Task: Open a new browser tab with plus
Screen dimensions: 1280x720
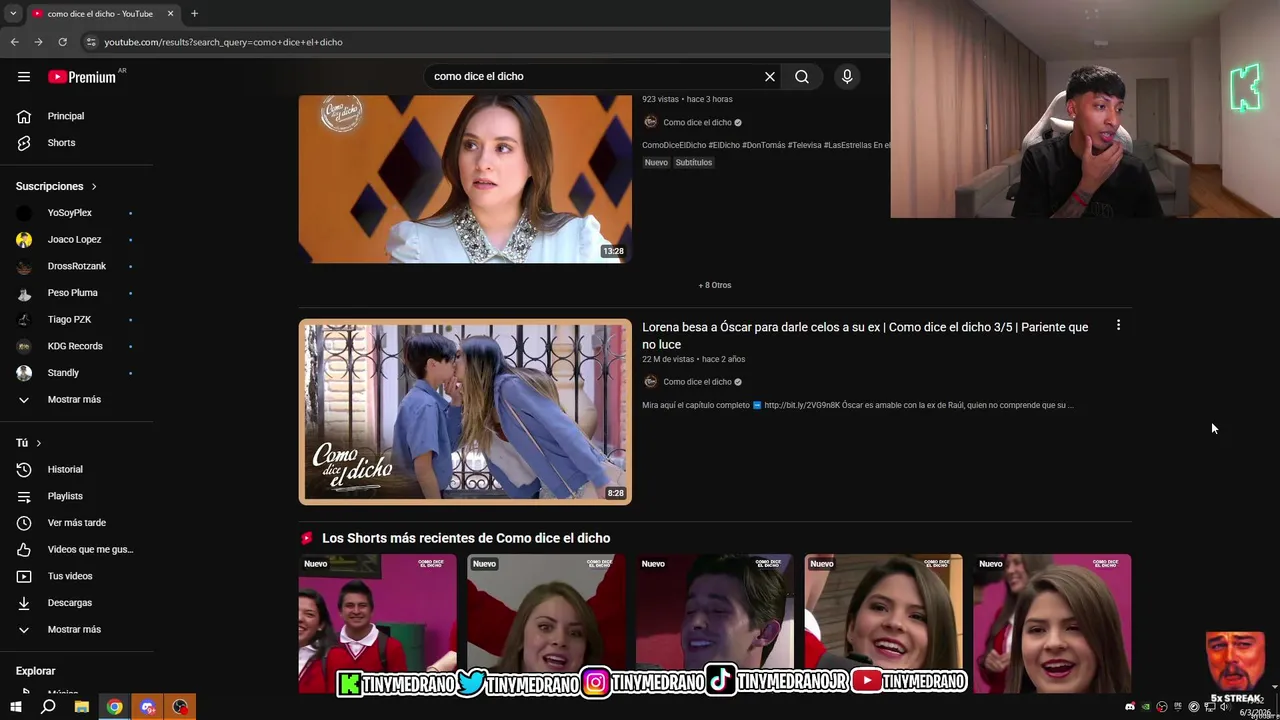Action: tap(194, 13)
